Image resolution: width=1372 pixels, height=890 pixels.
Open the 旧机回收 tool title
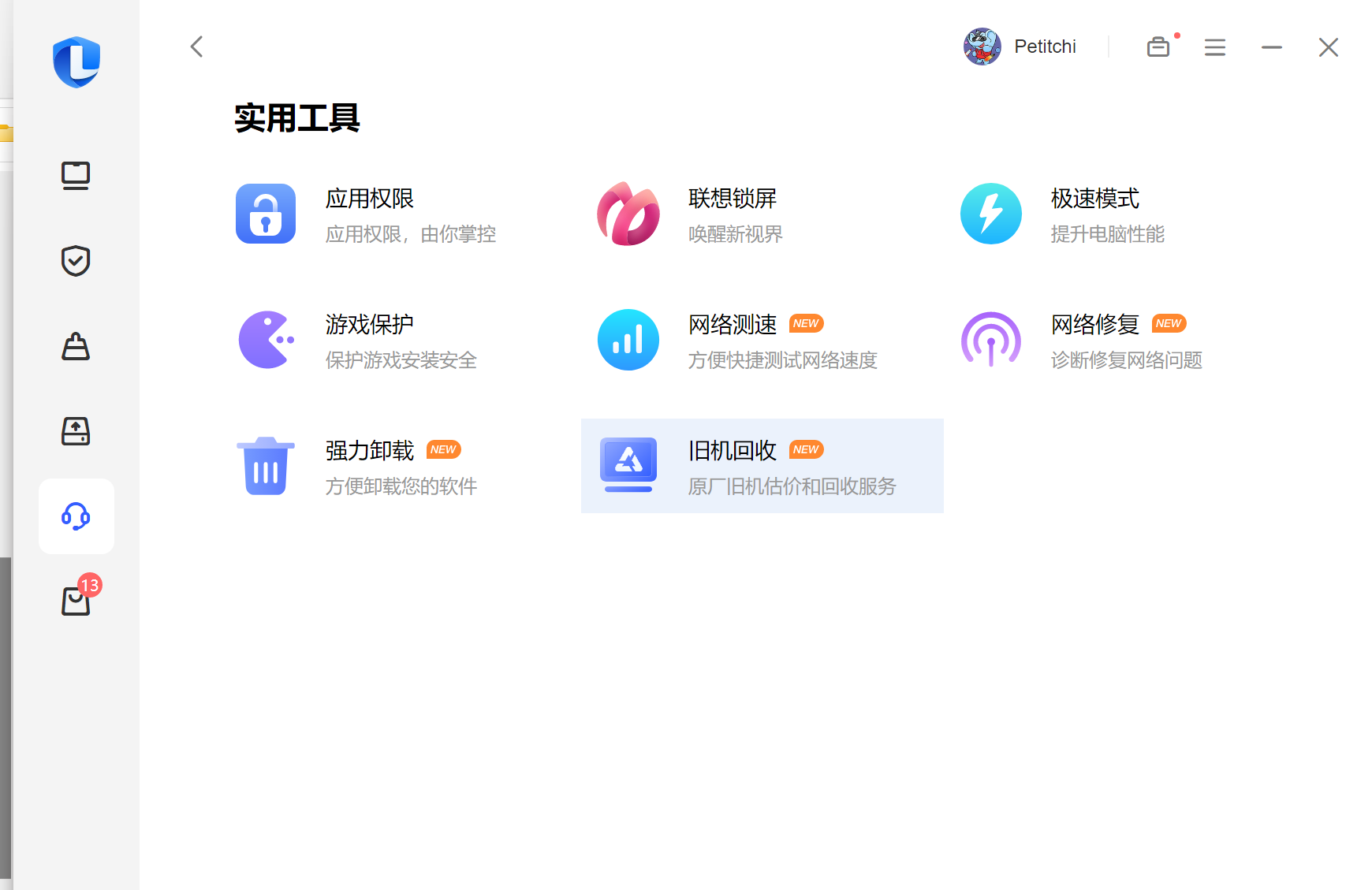point(733,451)
